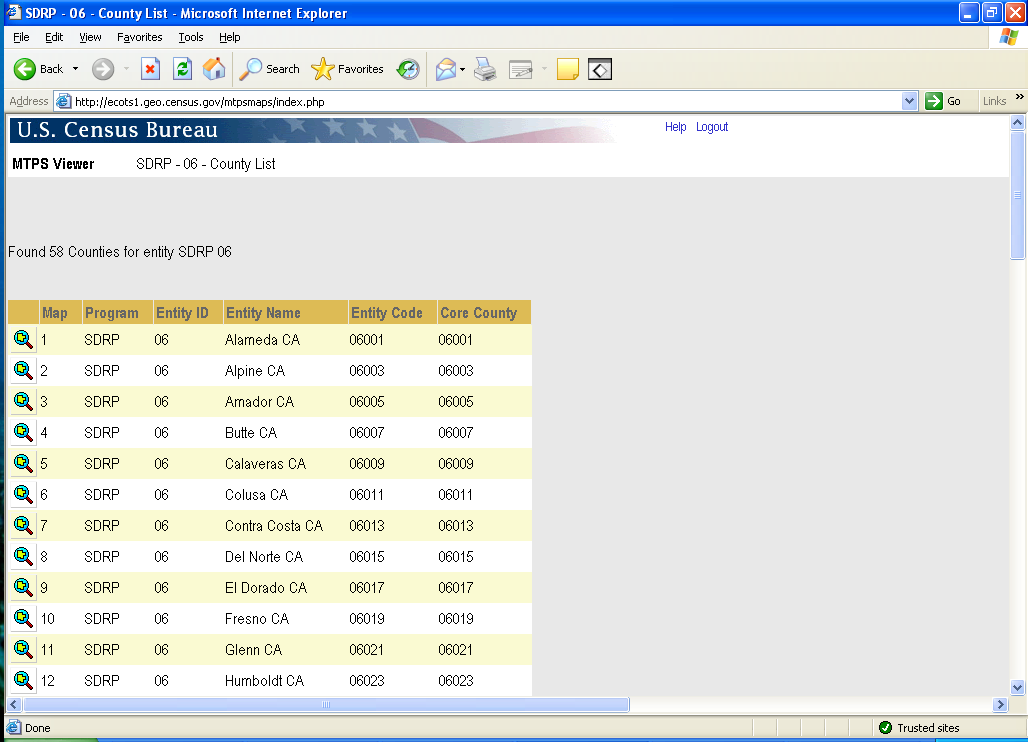Open the Mail options dropdown arrow

coord(462,69)
